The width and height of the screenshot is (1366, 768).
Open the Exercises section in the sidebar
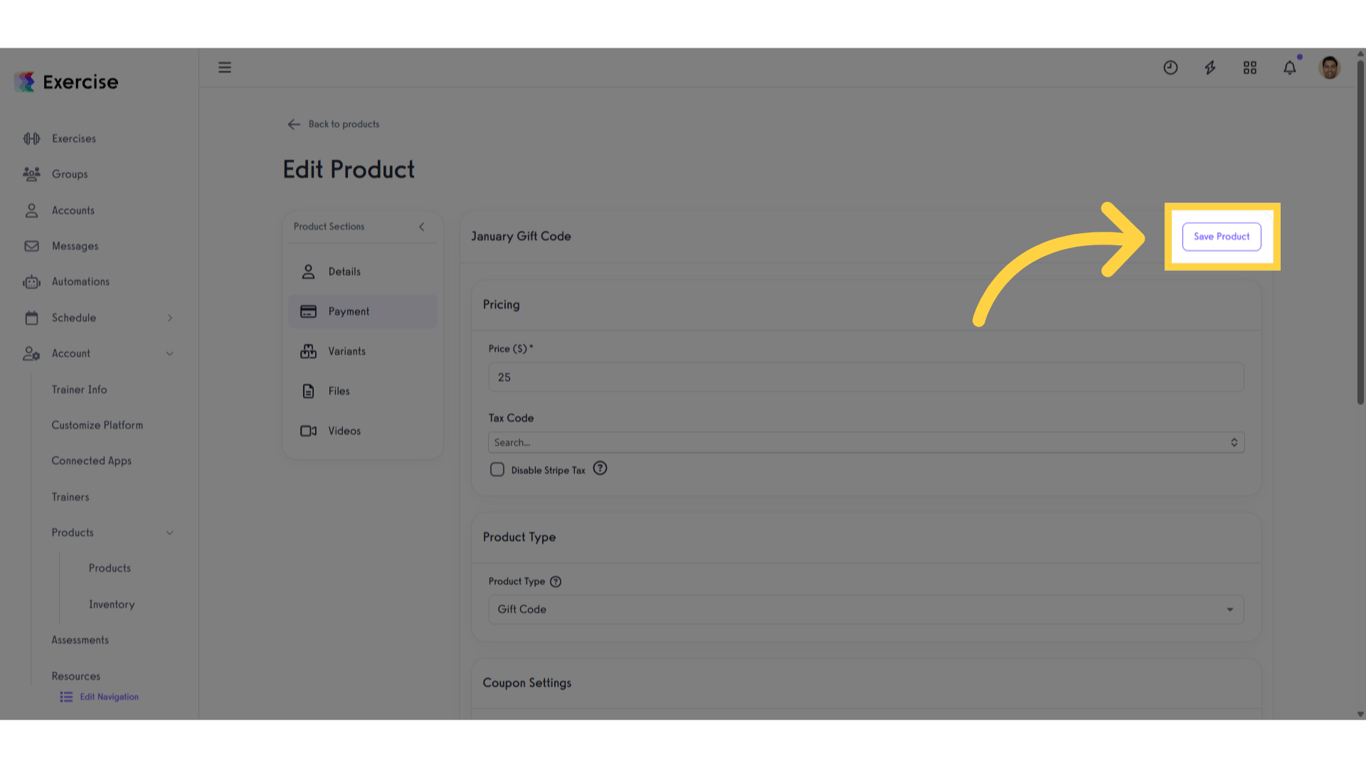(74, 138)
